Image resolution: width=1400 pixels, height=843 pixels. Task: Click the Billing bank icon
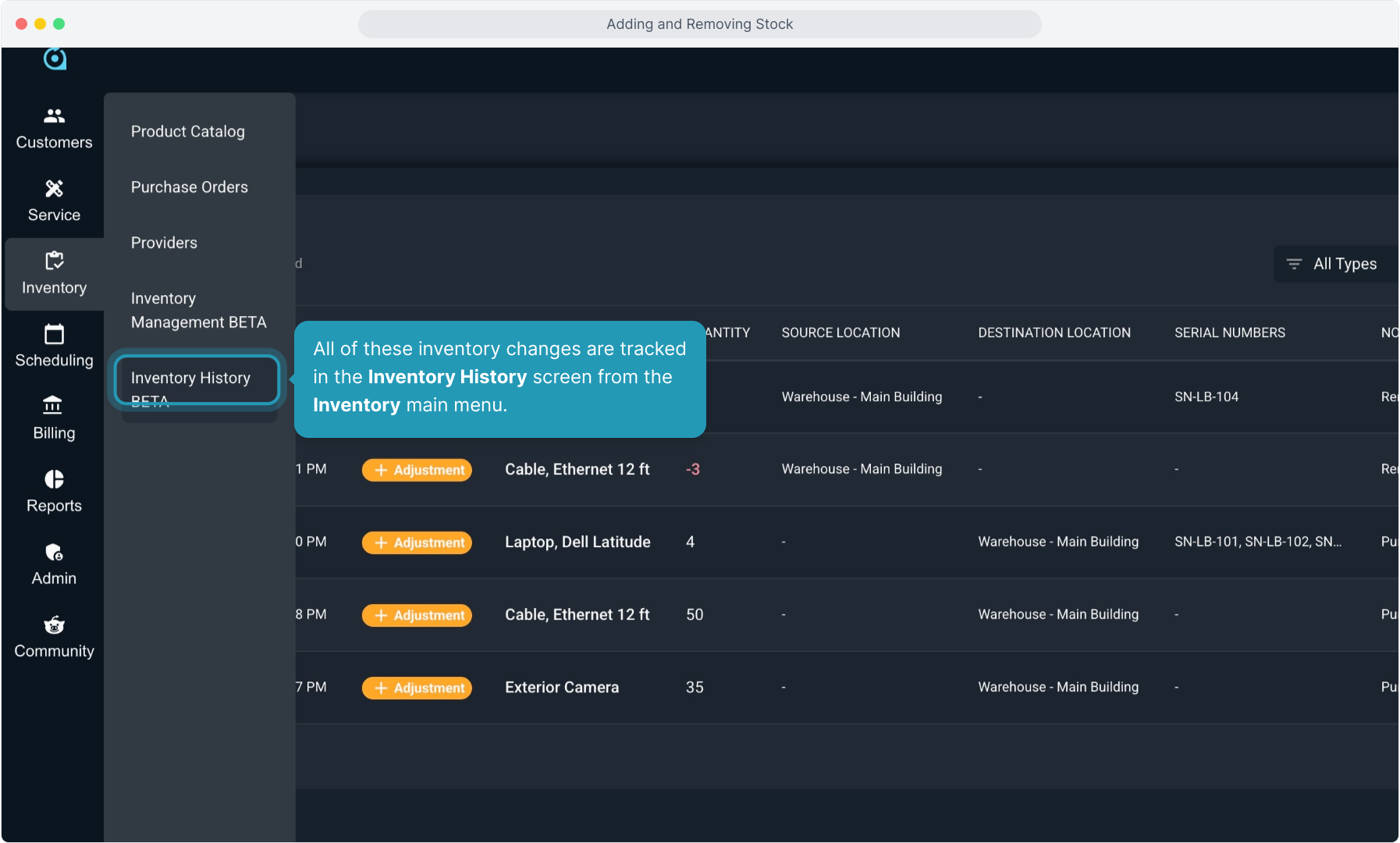(54, 406)
